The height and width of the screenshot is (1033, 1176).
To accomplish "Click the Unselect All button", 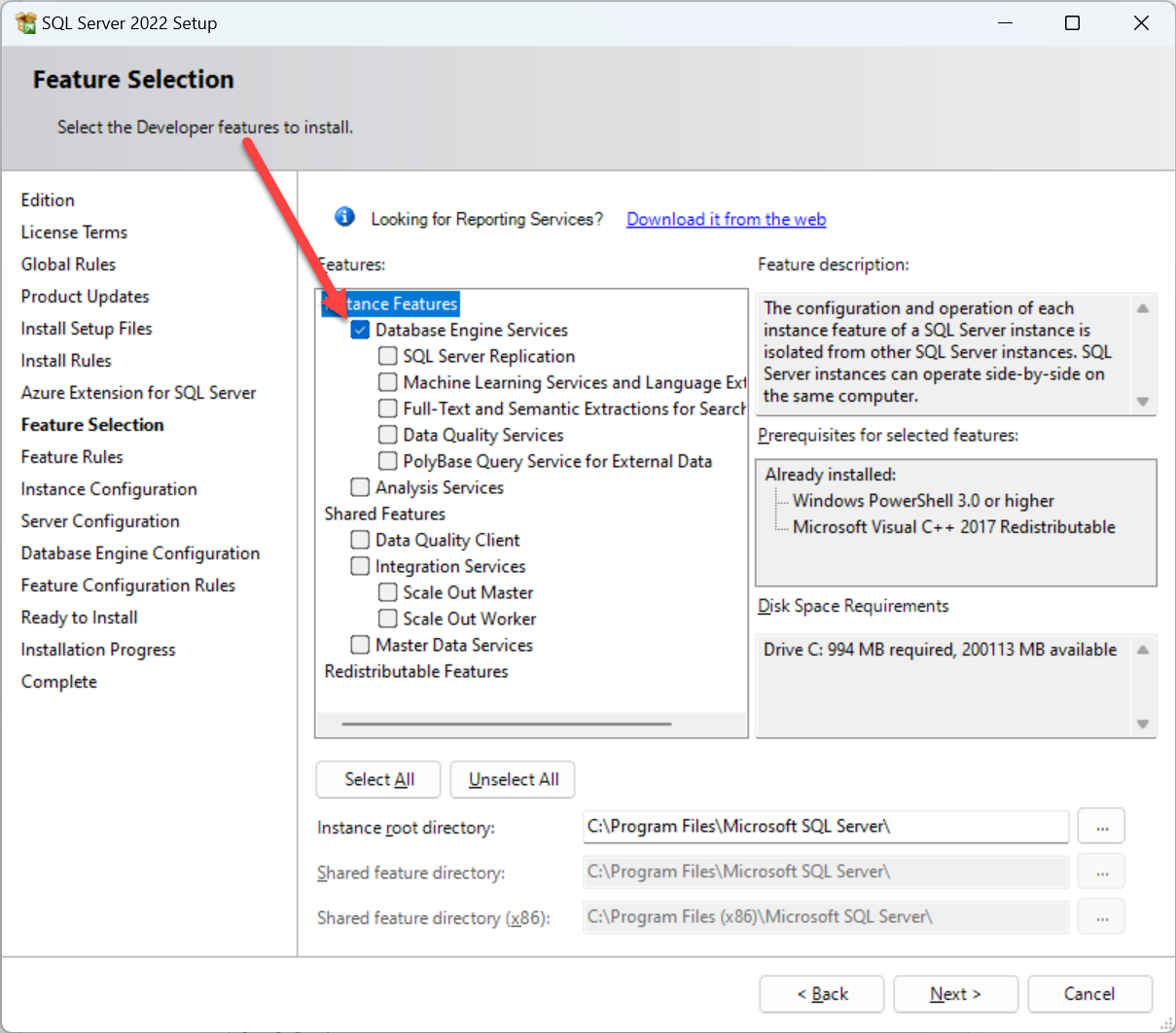I will pos(513,779).
